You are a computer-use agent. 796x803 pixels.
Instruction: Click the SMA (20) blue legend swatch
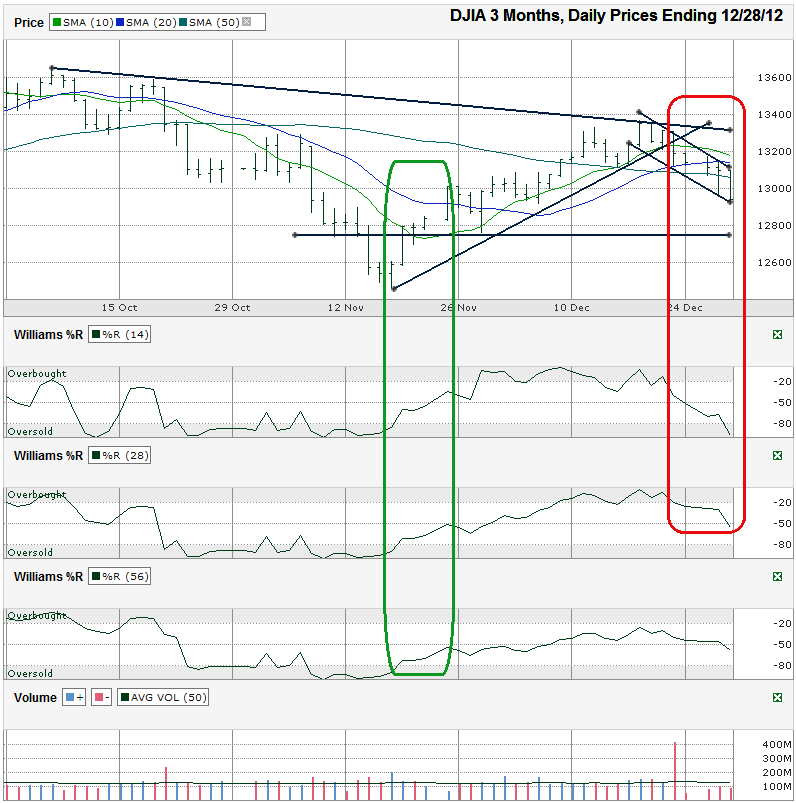tap(120, 23)
